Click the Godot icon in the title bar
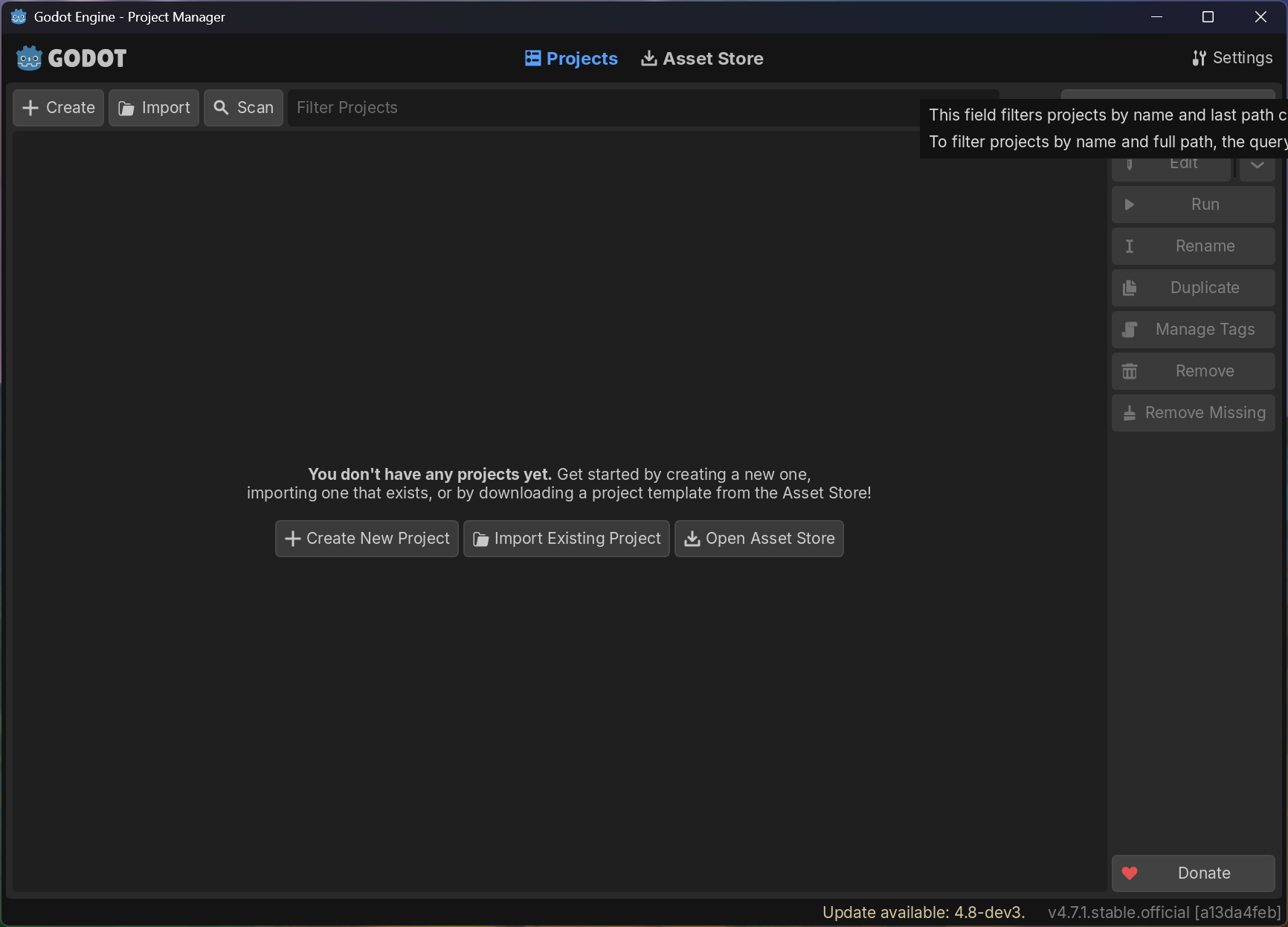The height and width of the screenshot is (927, 1288). click(x=19, y=17)
